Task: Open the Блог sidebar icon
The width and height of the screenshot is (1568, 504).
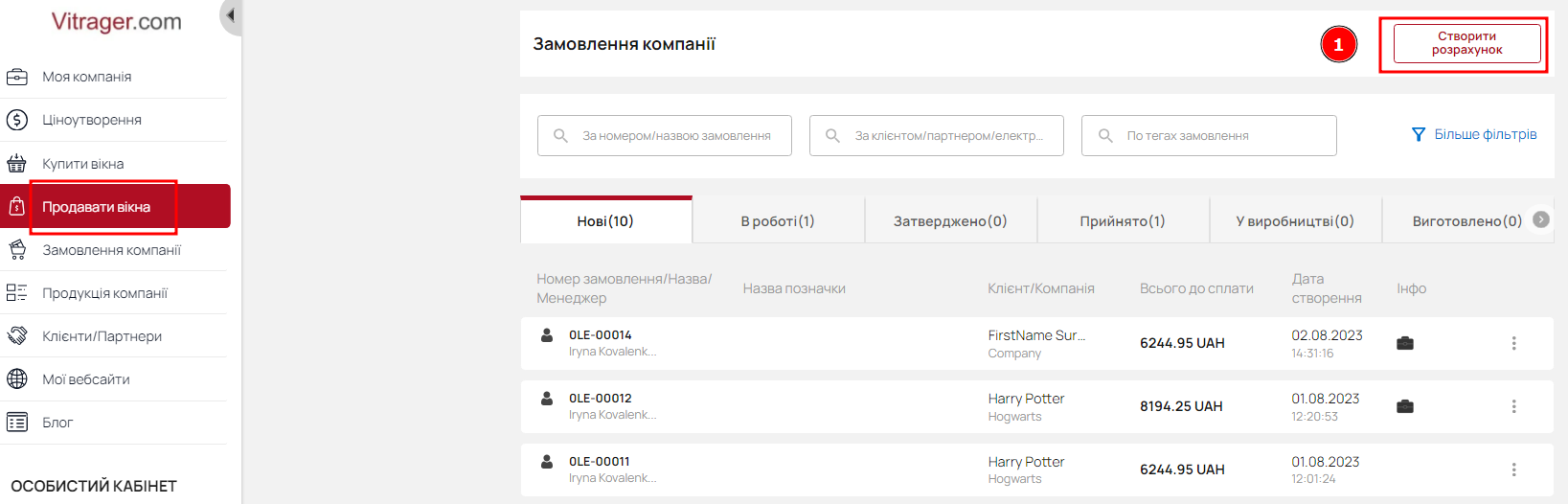Action: click(17, 423)
